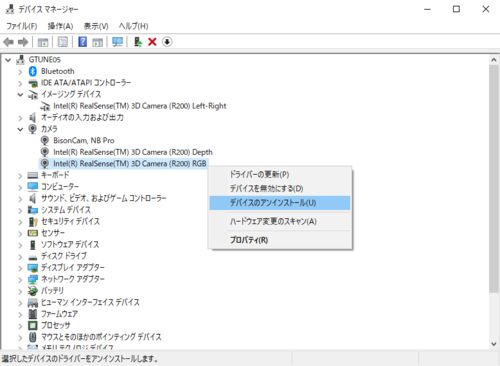
Task: Choose プロパティ(R) in context menu
Action: pyautogui.click(x=280, y=240)
